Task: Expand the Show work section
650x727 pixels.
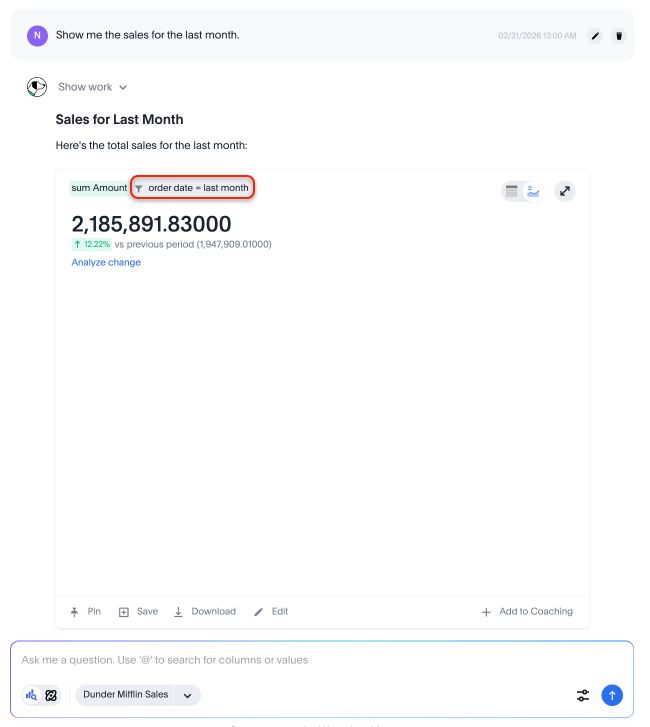Action: click(93, 87)
